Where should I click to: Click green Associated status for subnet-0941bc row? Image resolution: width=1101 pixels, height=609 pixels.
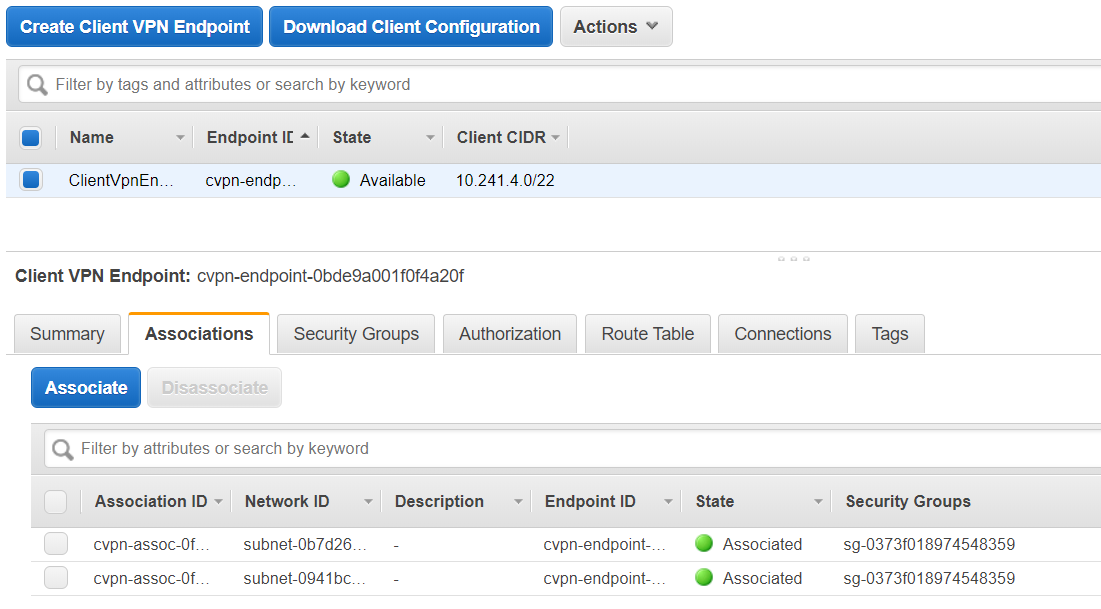click(704, 578)
